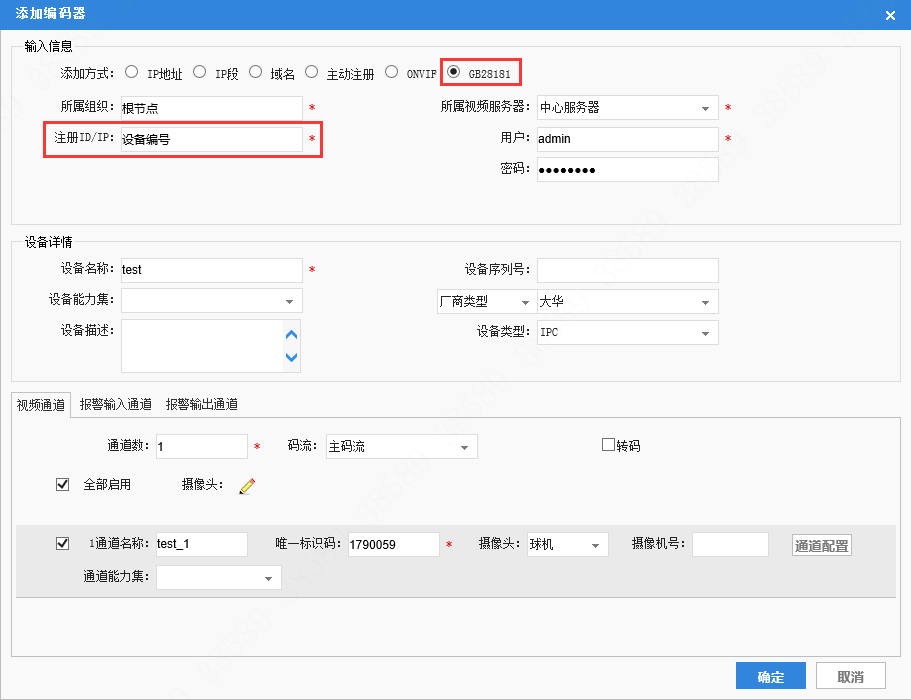Click the 注册ID/IP input field

coord(211,139)
